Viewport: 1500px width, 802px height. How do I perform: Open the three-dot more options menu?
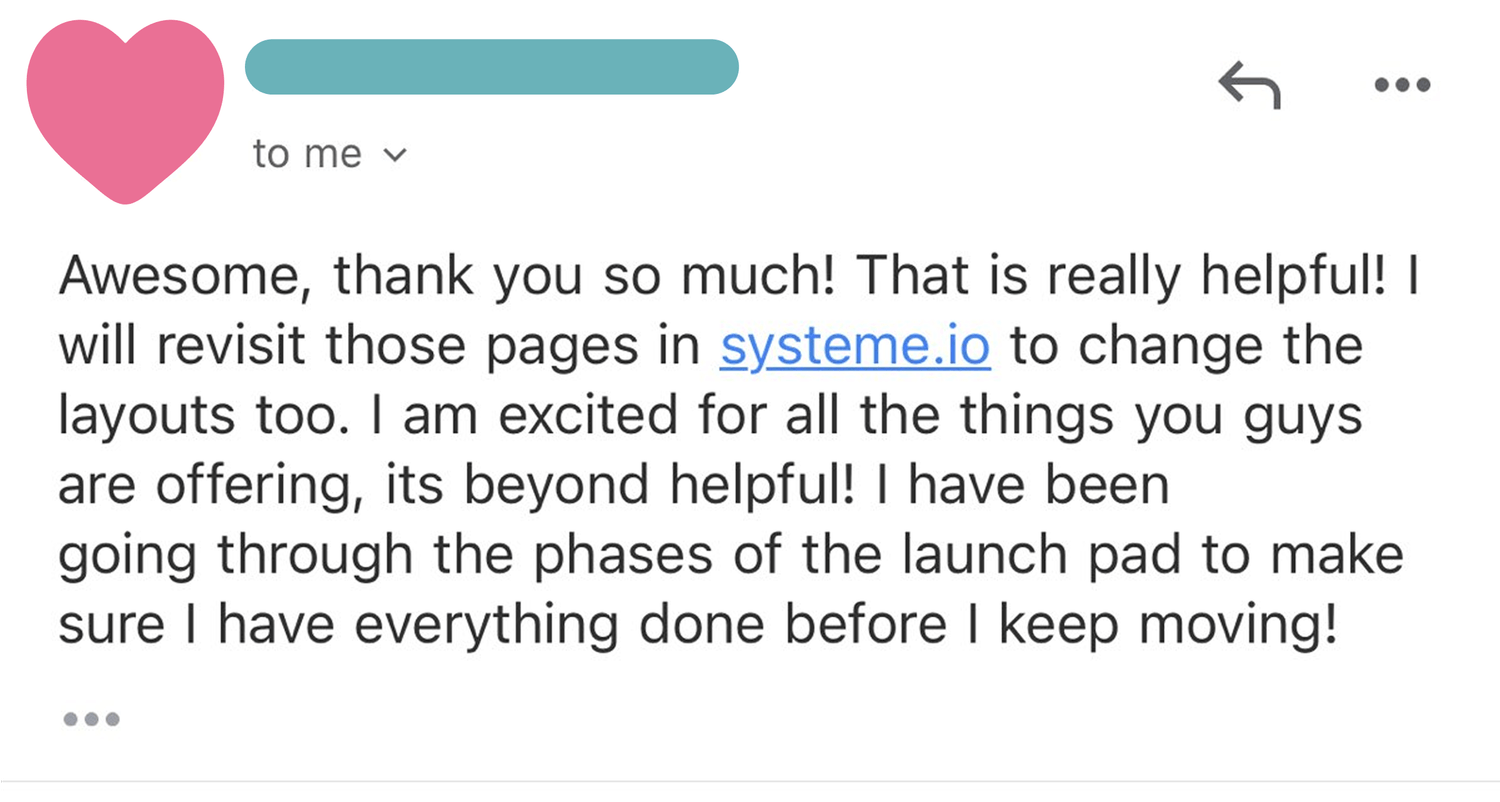[x=1402, y=85]
